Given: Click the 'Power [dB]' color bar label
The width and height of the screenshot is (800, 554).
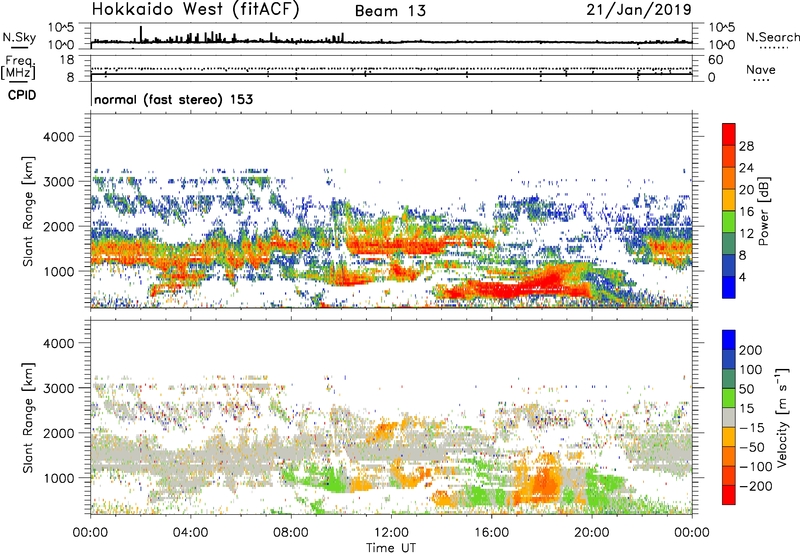Looking at the screenshot, I should coord(763,211).
